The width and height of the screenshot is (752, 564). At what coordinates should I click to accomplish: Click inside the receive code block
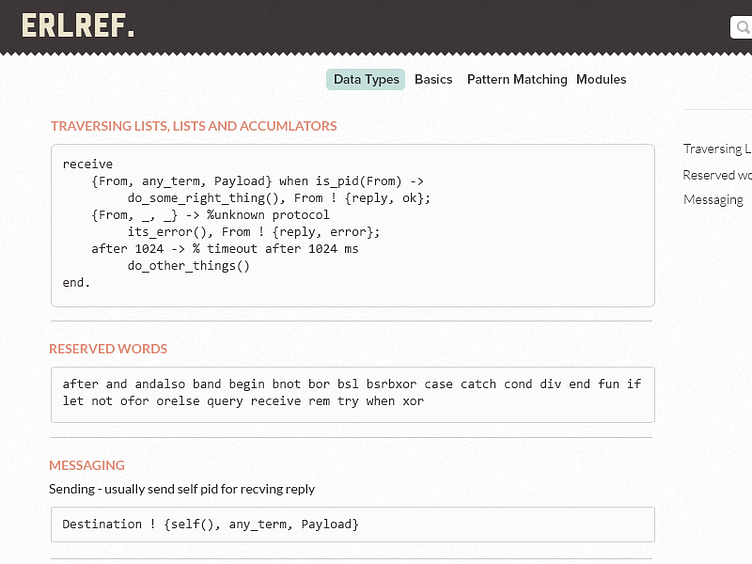(353, 225)
